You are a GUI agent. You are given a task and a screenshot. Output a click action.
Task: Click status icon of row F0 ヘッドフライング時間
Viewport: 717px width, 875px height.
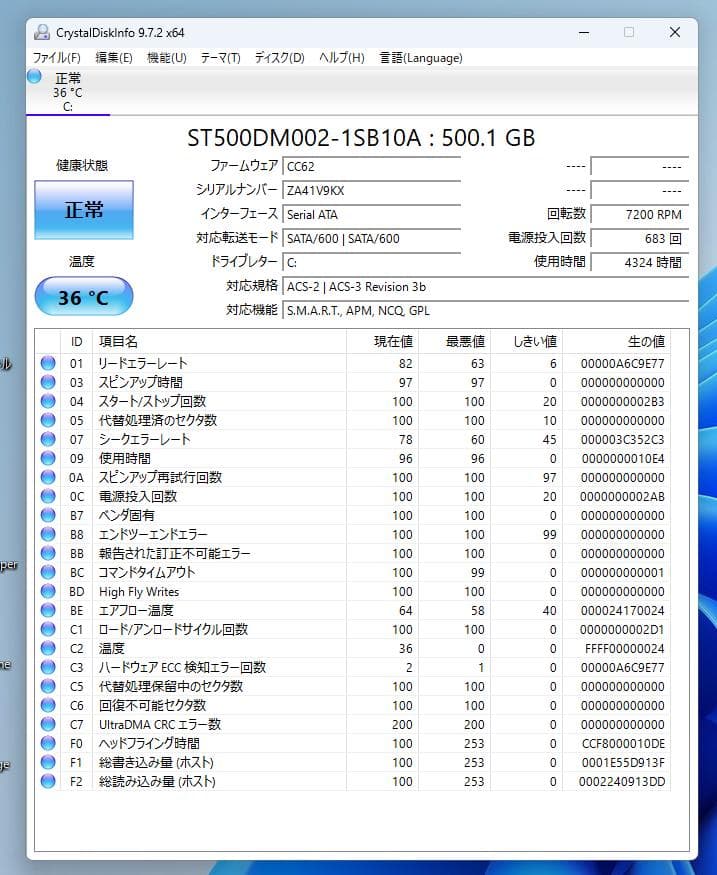coord(48,743)
